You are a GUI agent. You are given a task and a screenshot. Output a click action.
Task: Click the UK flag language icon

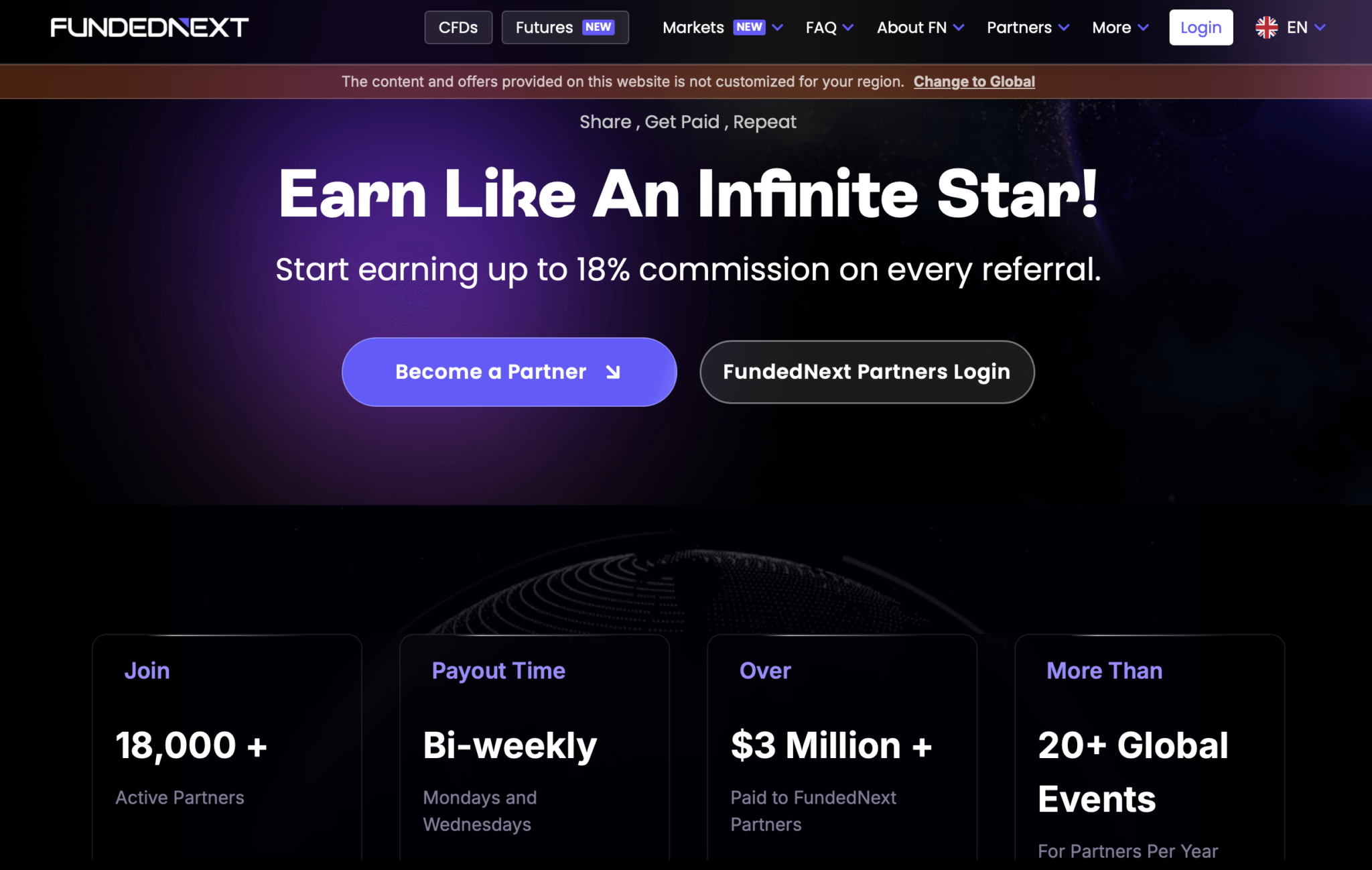[x=1266, y=27]
